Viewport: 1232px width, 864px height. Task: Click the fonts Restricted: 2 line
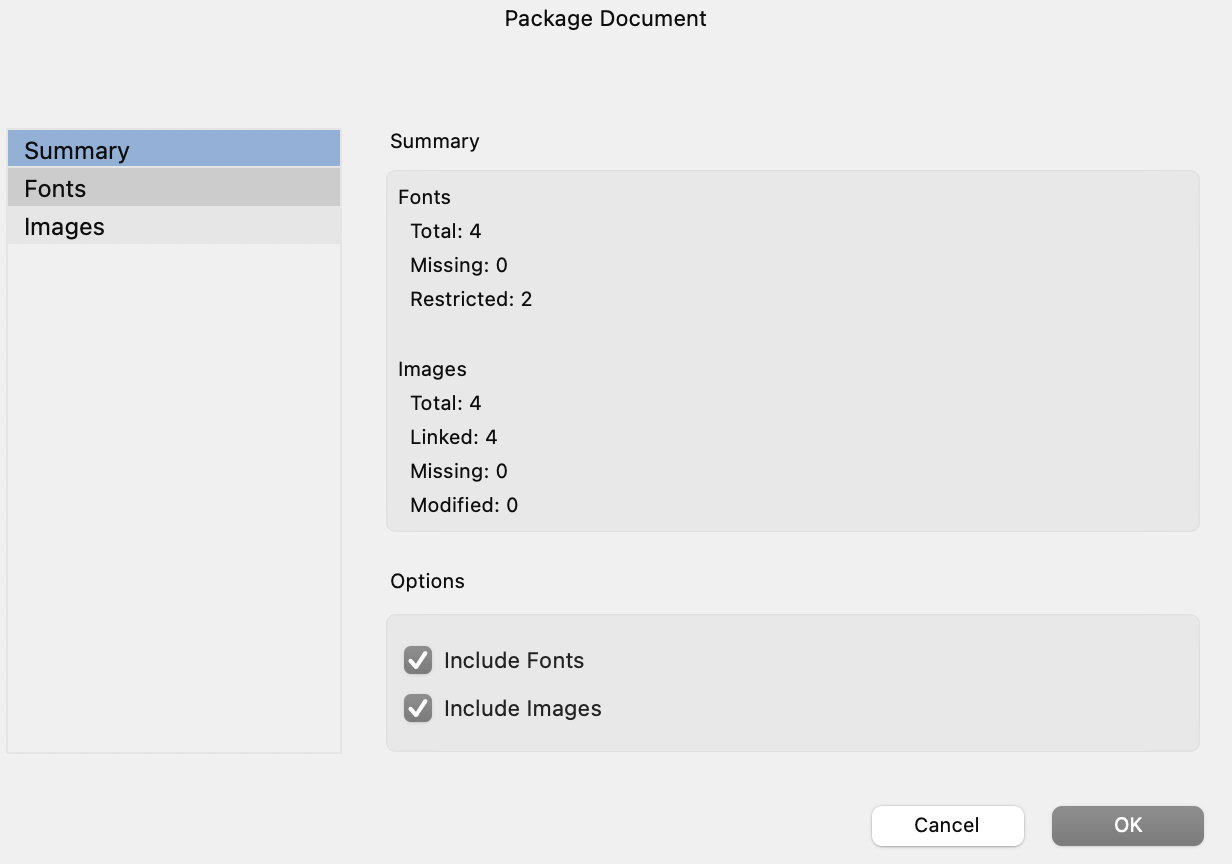tap(471, 299)
